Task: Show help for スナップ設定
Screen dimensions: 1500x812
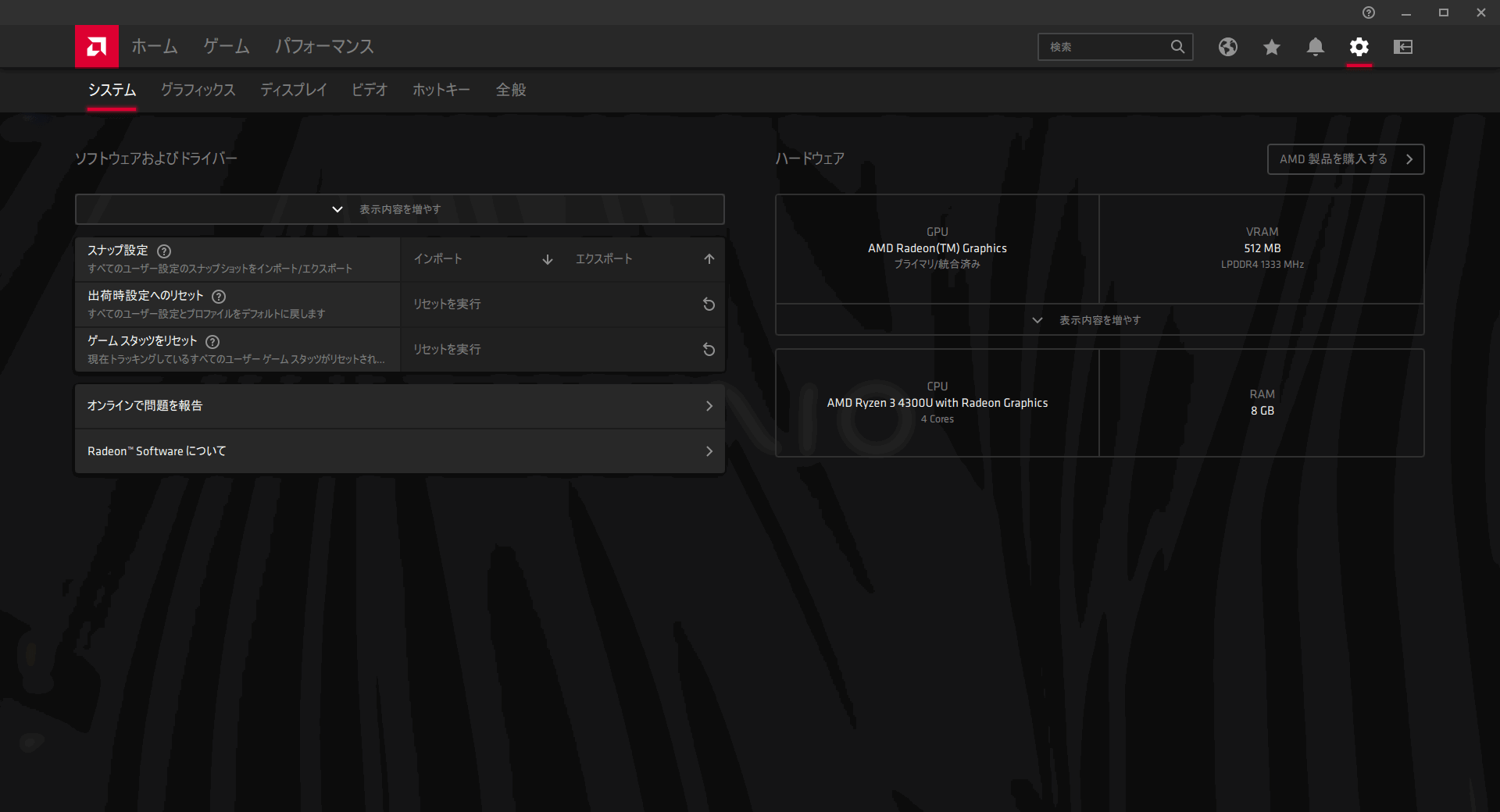Action: [x=164, y=251]
